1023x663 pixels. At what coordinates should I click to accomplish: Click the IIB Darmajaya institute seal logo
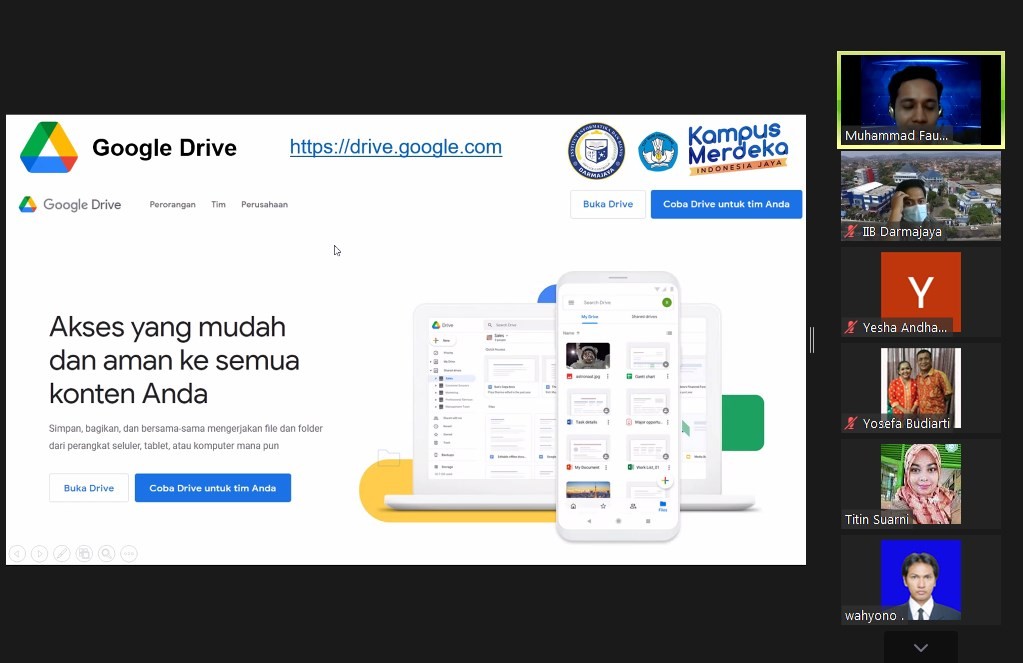coord(596,151)
